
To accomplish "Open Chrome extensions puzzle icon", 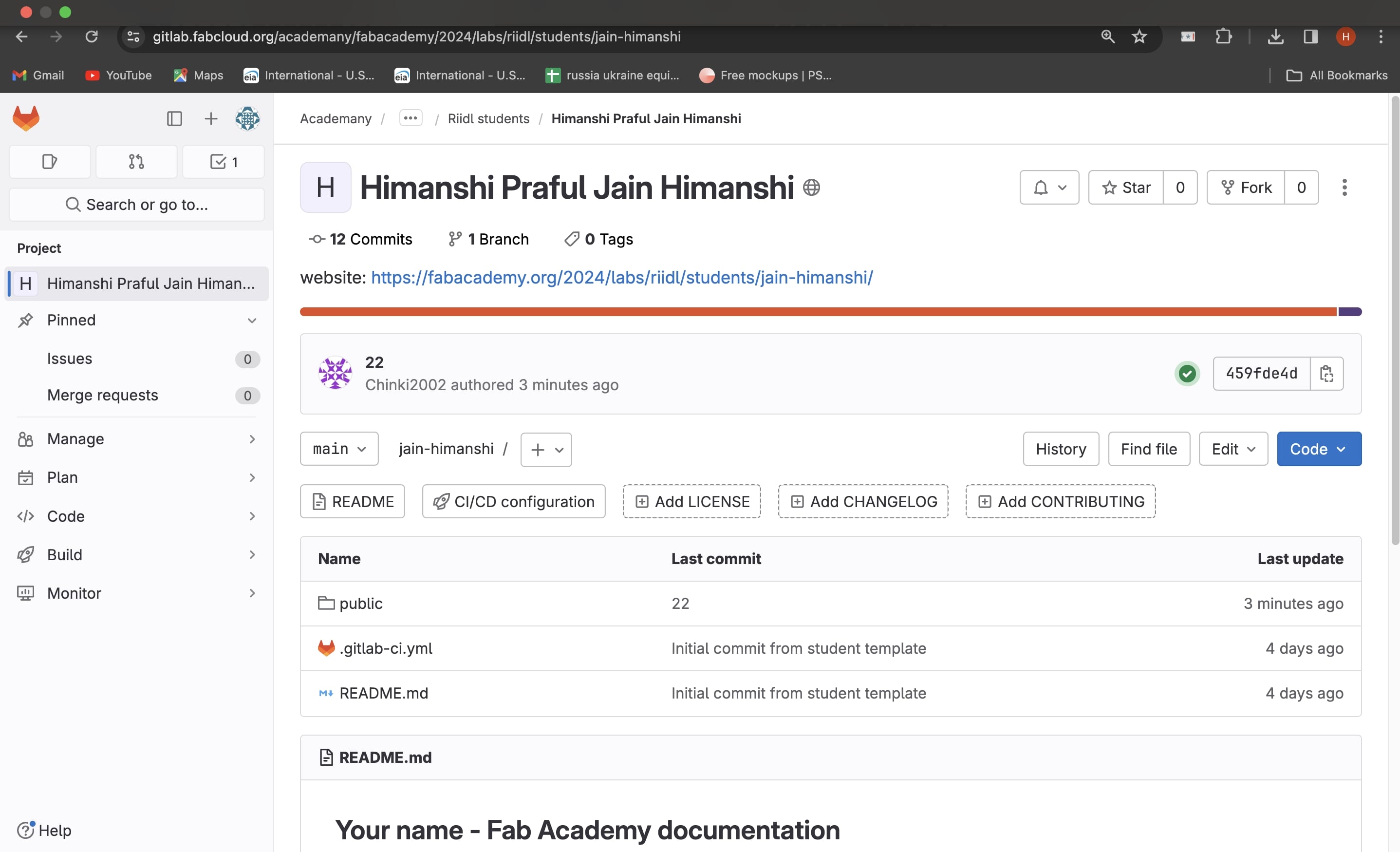I will [x=1223, y=37].
